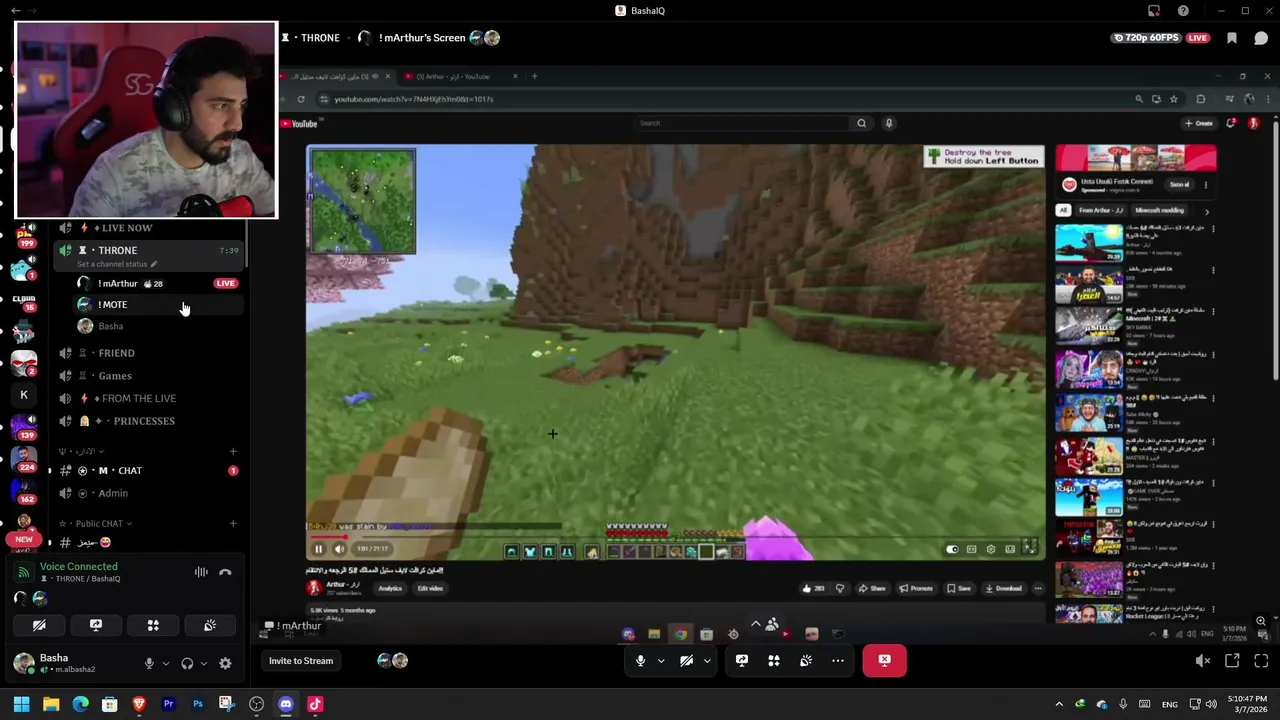
Task: Open inbox icon in the title bar
Action: [x=1154, y=11]
